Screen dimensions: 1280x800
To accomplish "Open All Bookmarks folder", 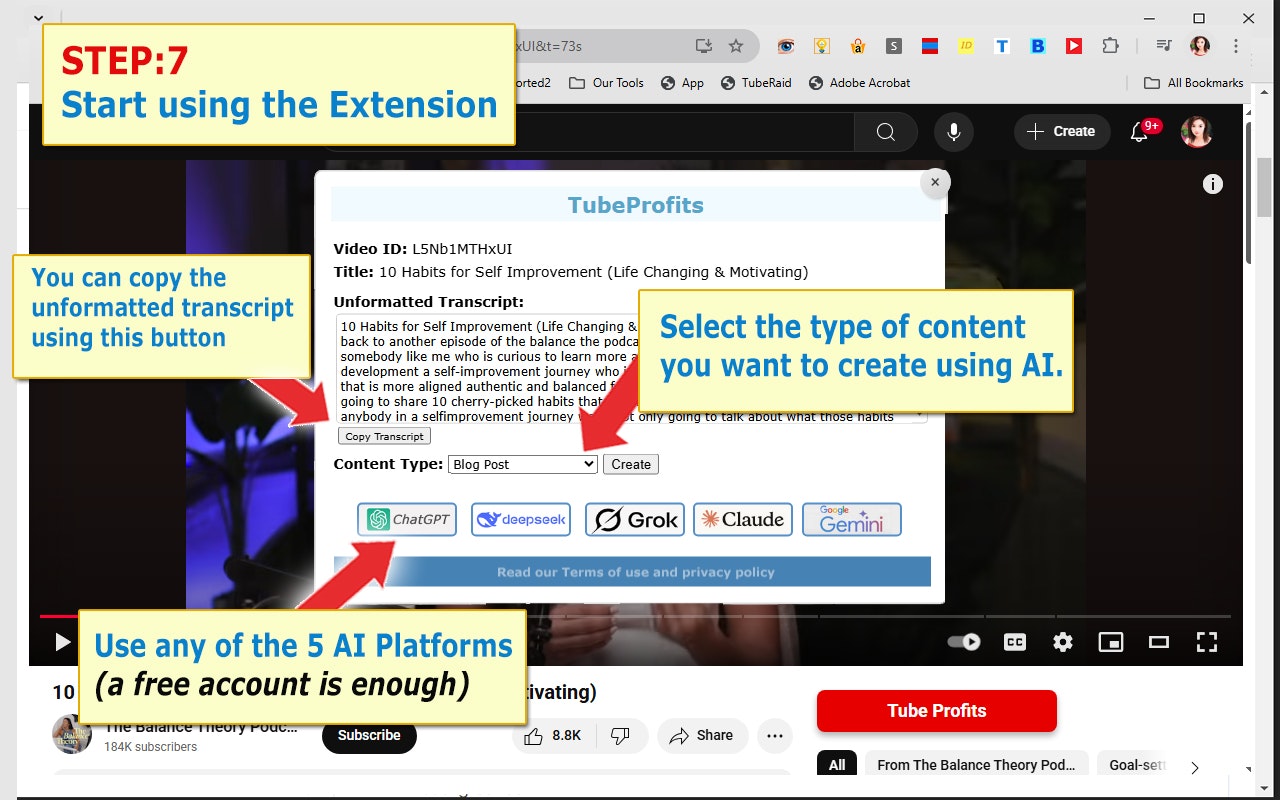I will 1193,83.
